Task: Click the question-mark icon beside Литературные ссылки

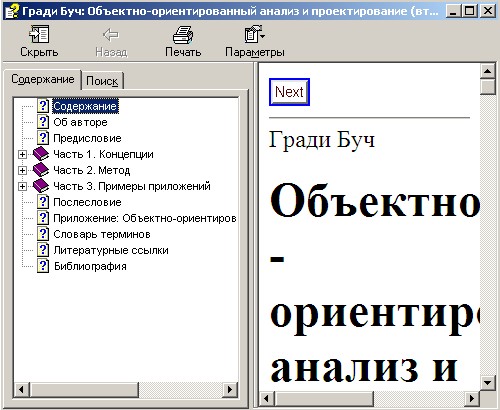Action: tap(43, 250)
